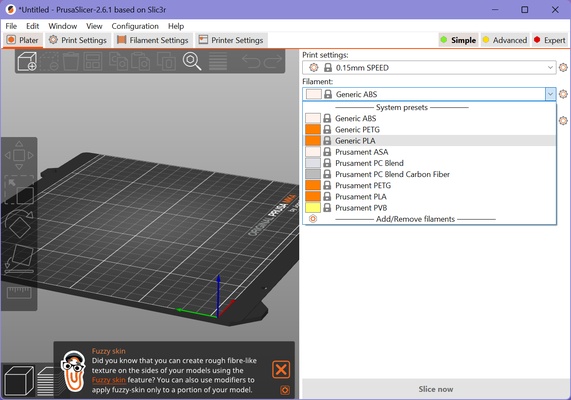Click the Redo arrow icon
571x400 pixels.
273,61
